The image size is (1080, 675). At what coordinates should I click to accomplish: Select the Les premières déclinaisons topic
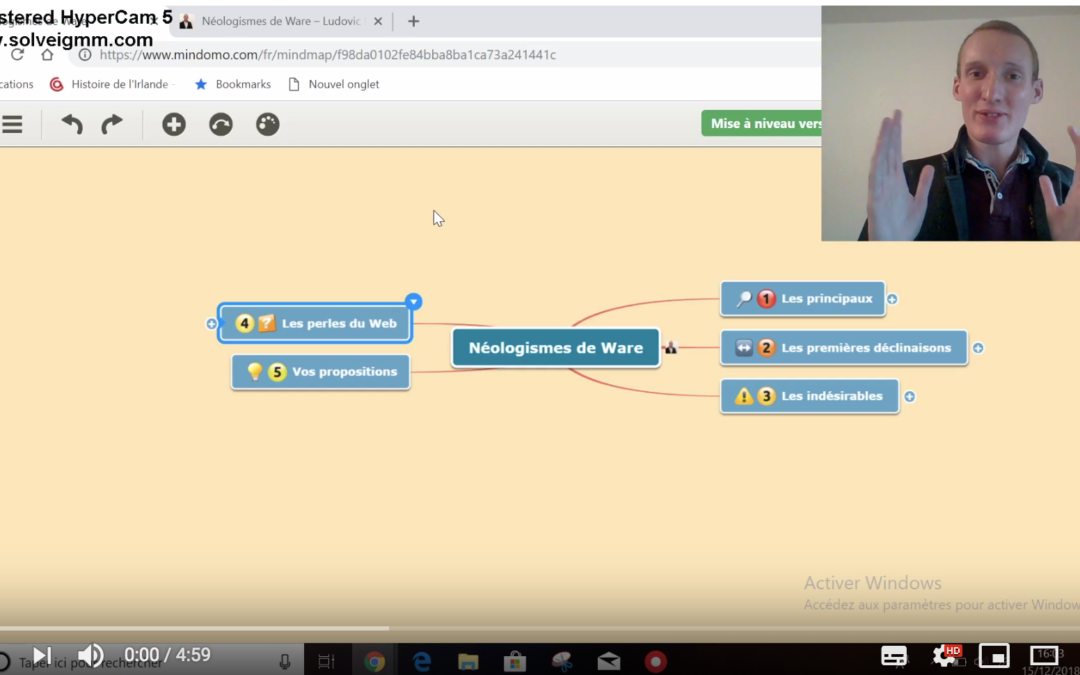(x=844, y=348)
